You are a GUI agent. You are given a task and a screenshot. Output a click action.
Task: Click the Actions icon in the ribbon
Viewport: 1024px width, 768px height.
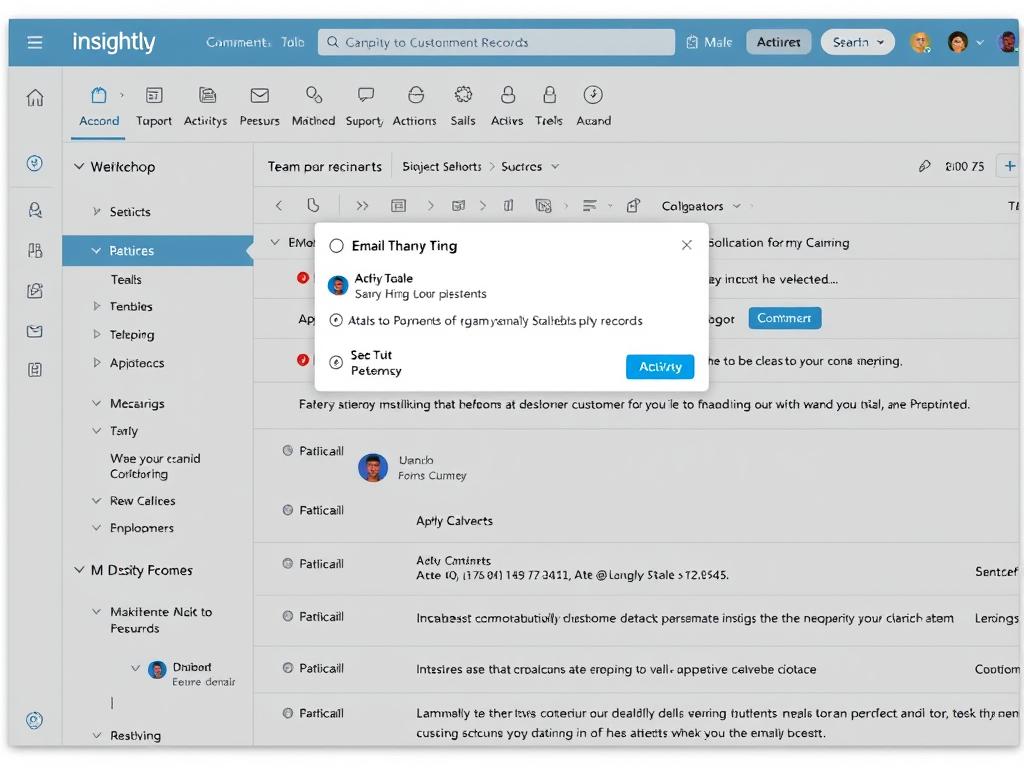click(x=415, y=95)
